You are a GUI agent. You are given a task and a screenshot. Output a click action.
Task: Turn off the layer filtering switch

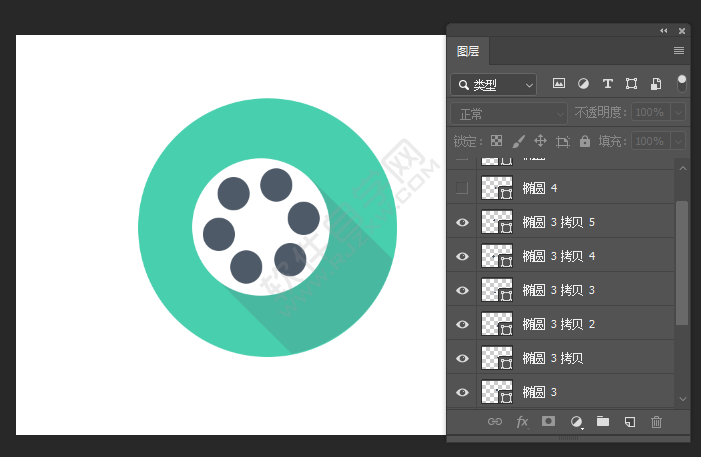click(x=682, y=83)
